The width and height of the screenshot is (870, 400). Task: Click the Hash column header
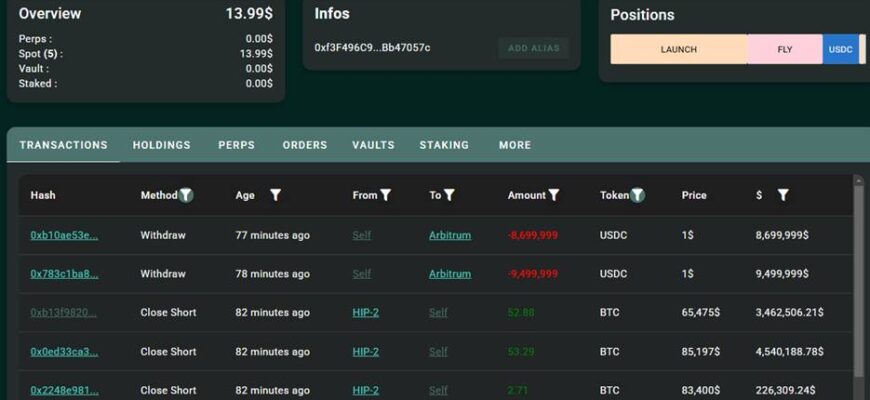[43, 195]
